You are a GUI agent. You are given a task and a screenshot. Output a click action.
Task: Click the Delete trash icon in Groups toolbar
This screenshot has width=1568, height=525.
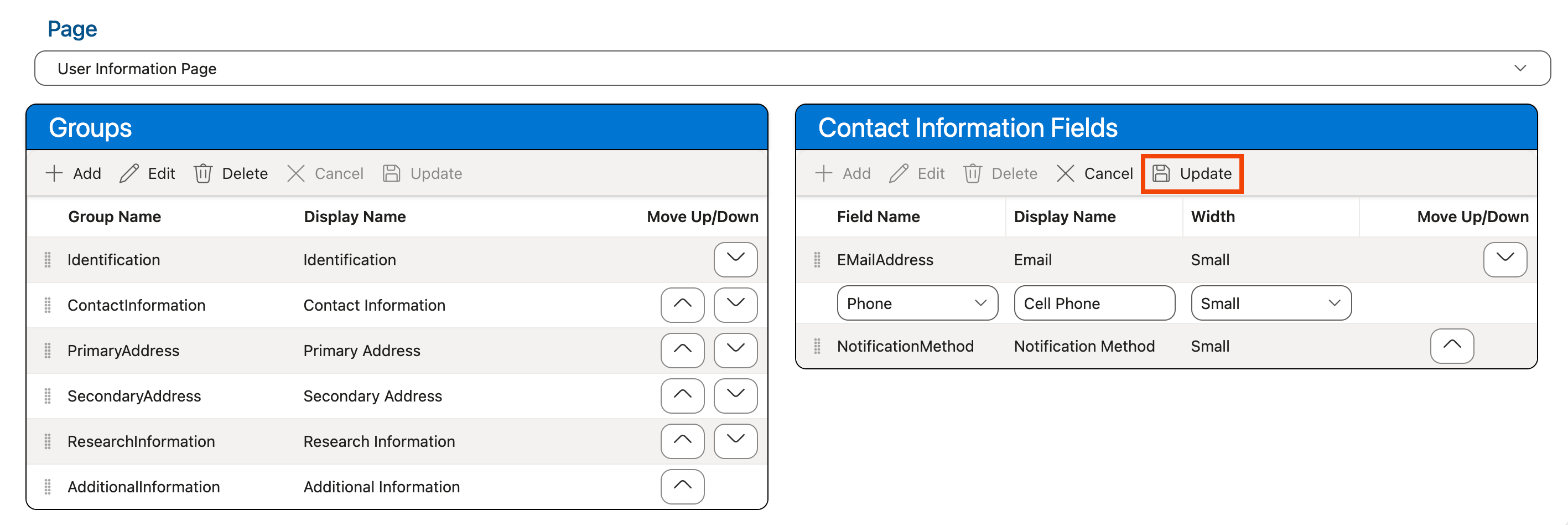coord(203,173)
